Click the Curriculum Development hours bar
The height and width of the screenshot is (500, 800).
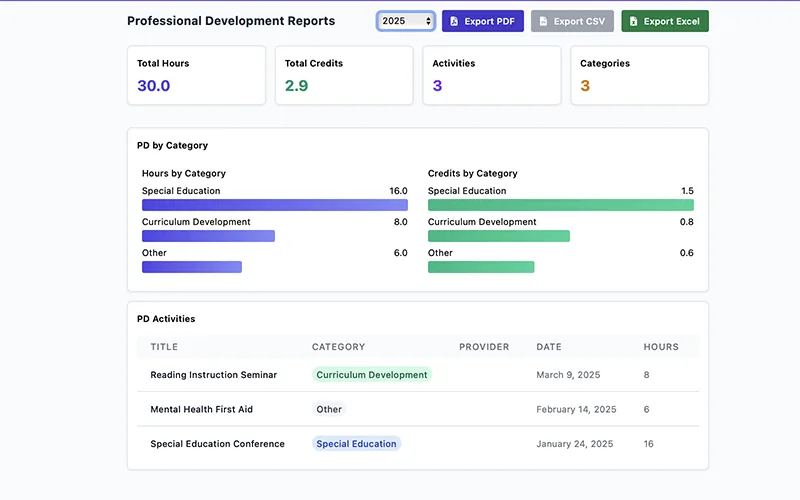pyautogui.click(x=208, y=236)
